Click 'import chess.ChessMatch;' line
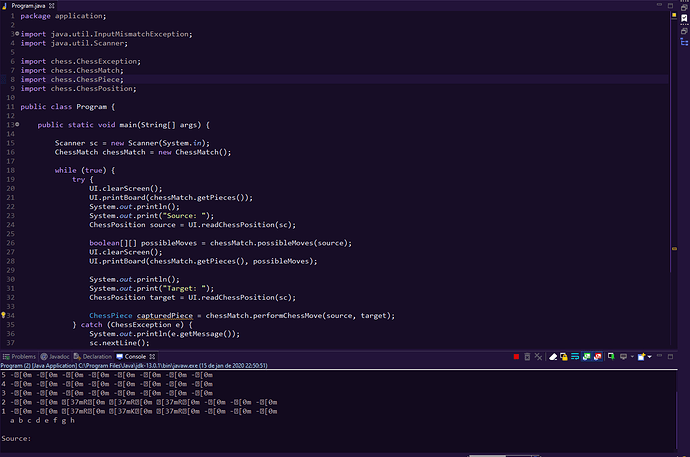Viewport: 690px width, 457px height. pos(72,70)
